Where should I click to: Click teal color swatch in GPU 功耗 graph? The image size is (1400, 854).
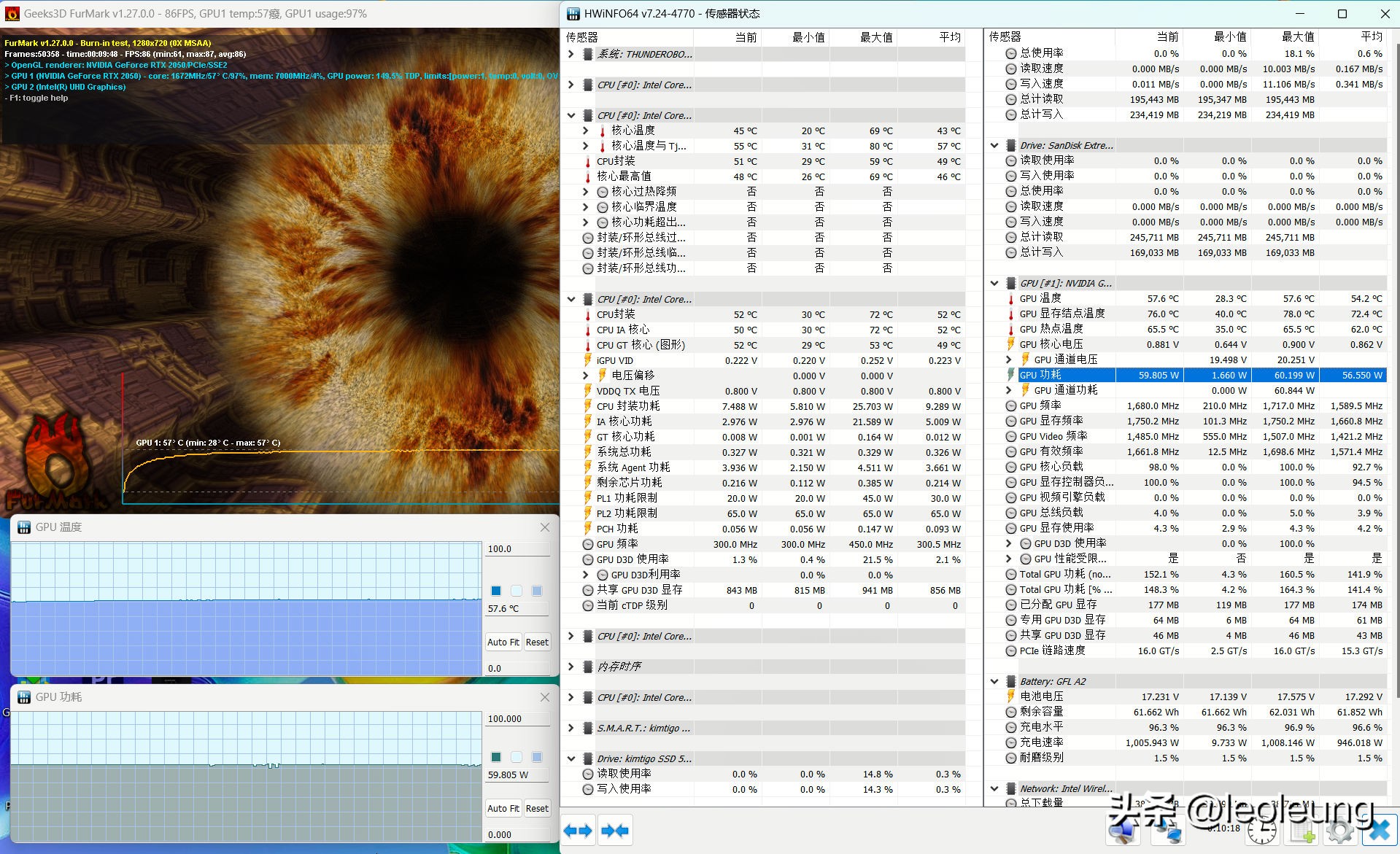point(496,757)
